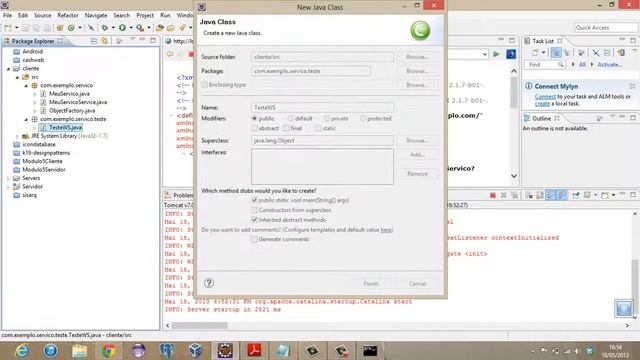Click the Connect link in Mylyn panel
Viewport: 640px width, 360px height.
click(545, 97)
